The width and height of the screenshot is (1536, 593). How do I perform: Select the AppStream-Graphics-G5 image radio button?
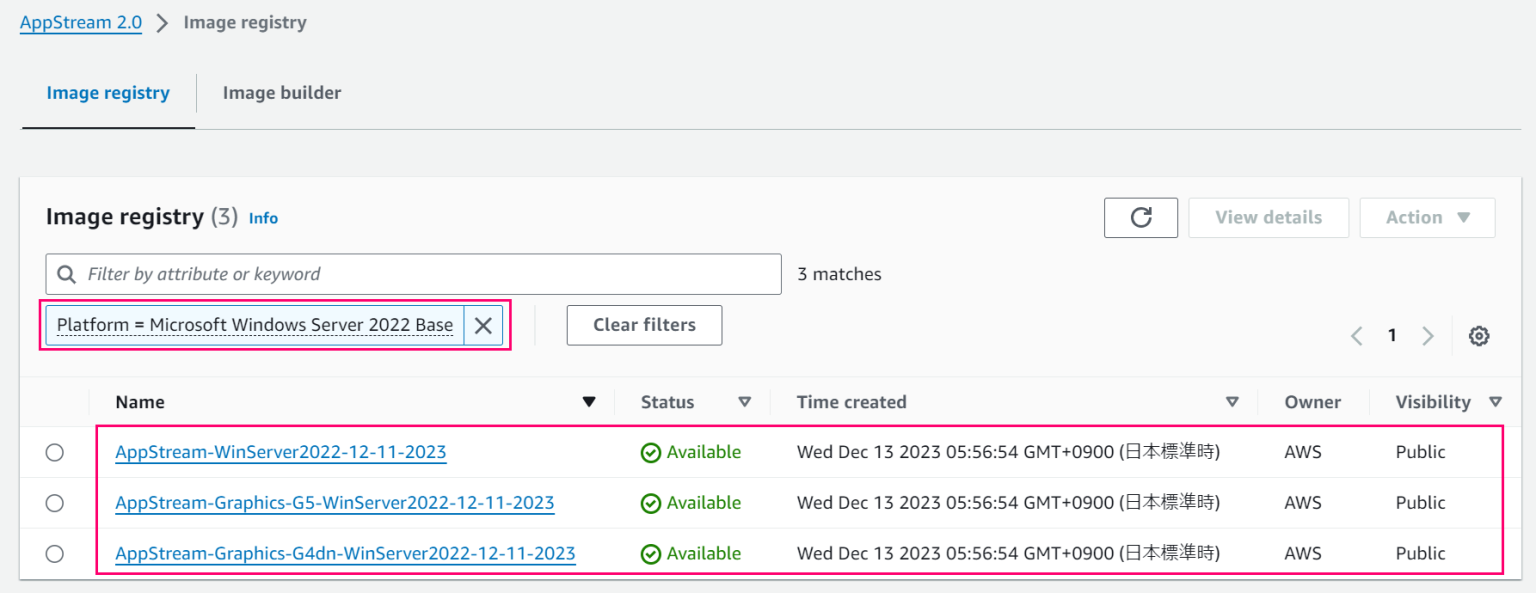coord(55,502)
